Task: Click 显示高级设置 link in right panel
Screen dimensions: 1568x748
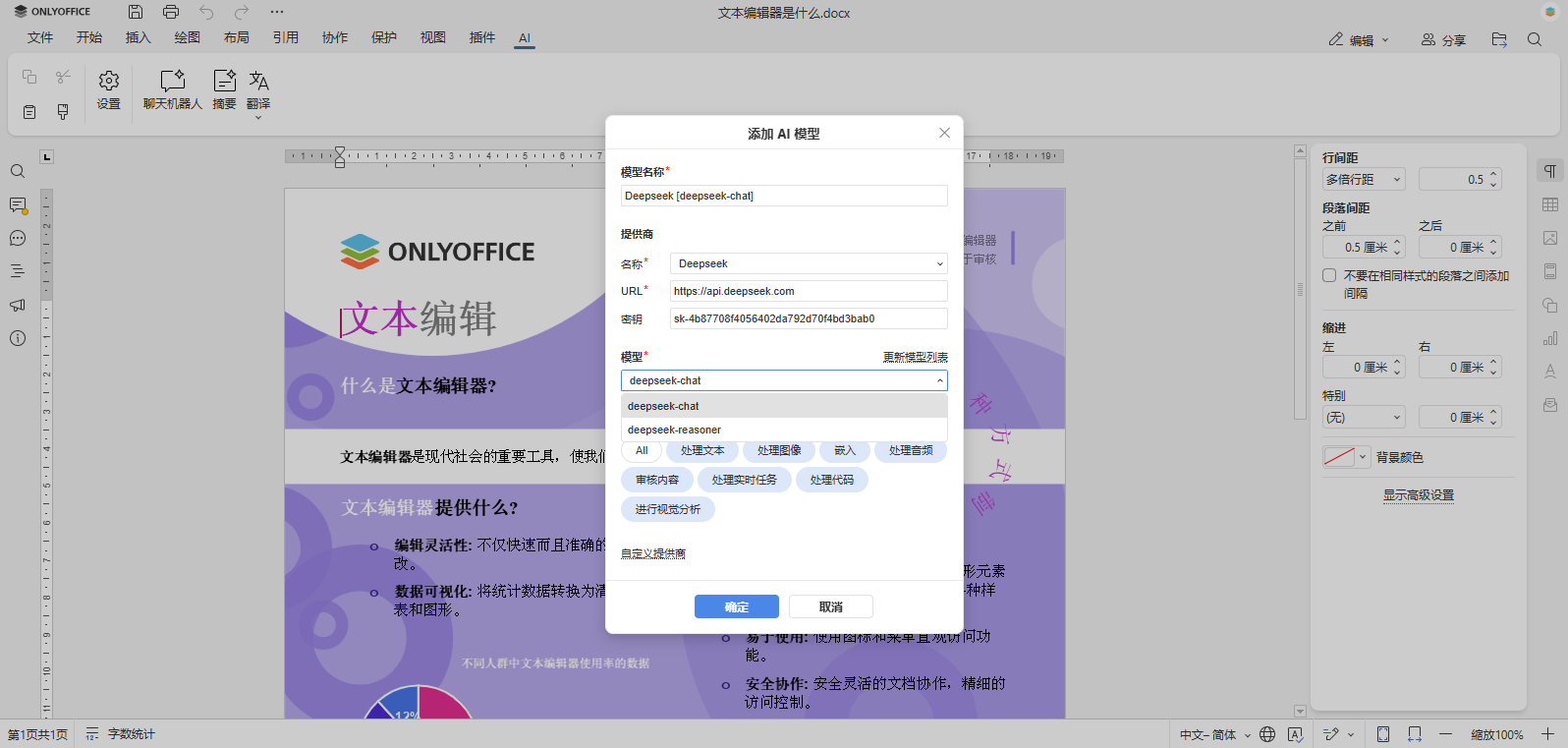Action: pyautogui.click(x=1419, y=494)
